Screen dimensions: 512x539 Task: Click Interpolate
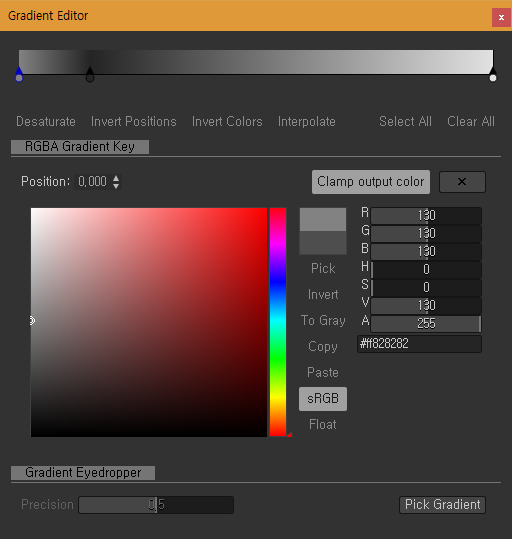307,121
